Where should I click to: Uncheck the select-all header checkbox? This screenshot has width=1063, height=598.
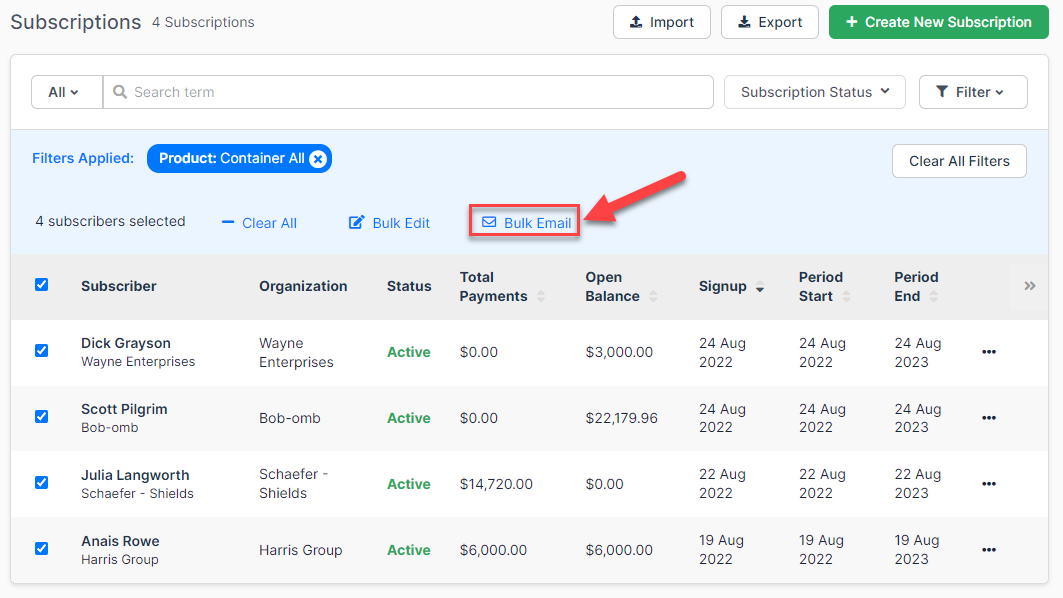[x=41, y=285]
